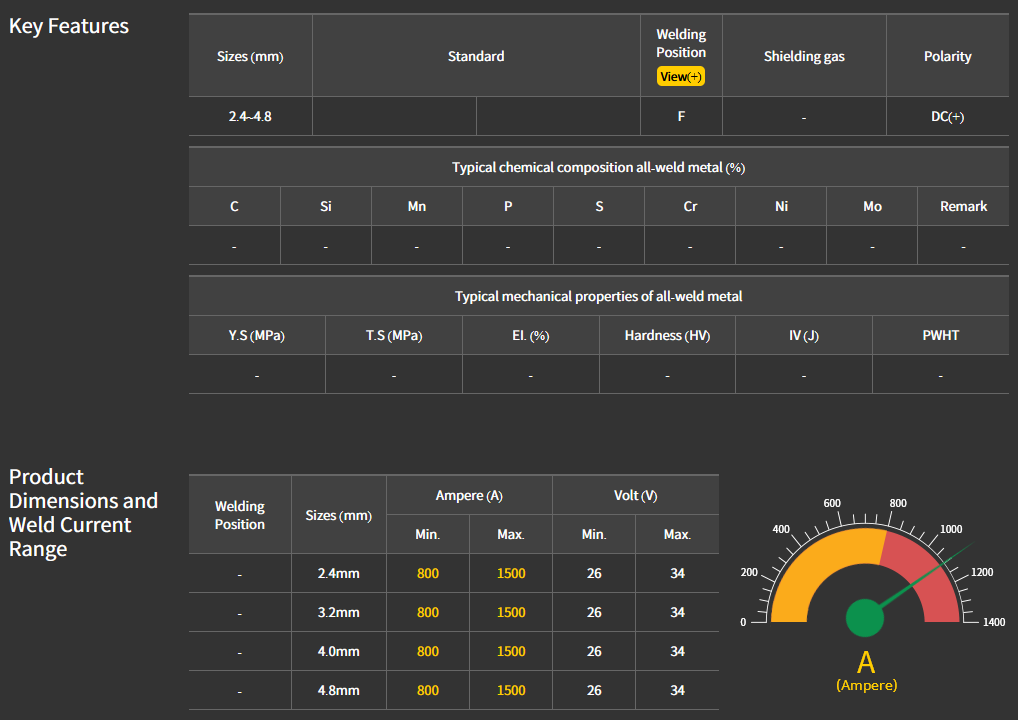This screenshot has height=720, width=1018.
Task: Click the PWHT column header
Action: click(x=940, y=336)
